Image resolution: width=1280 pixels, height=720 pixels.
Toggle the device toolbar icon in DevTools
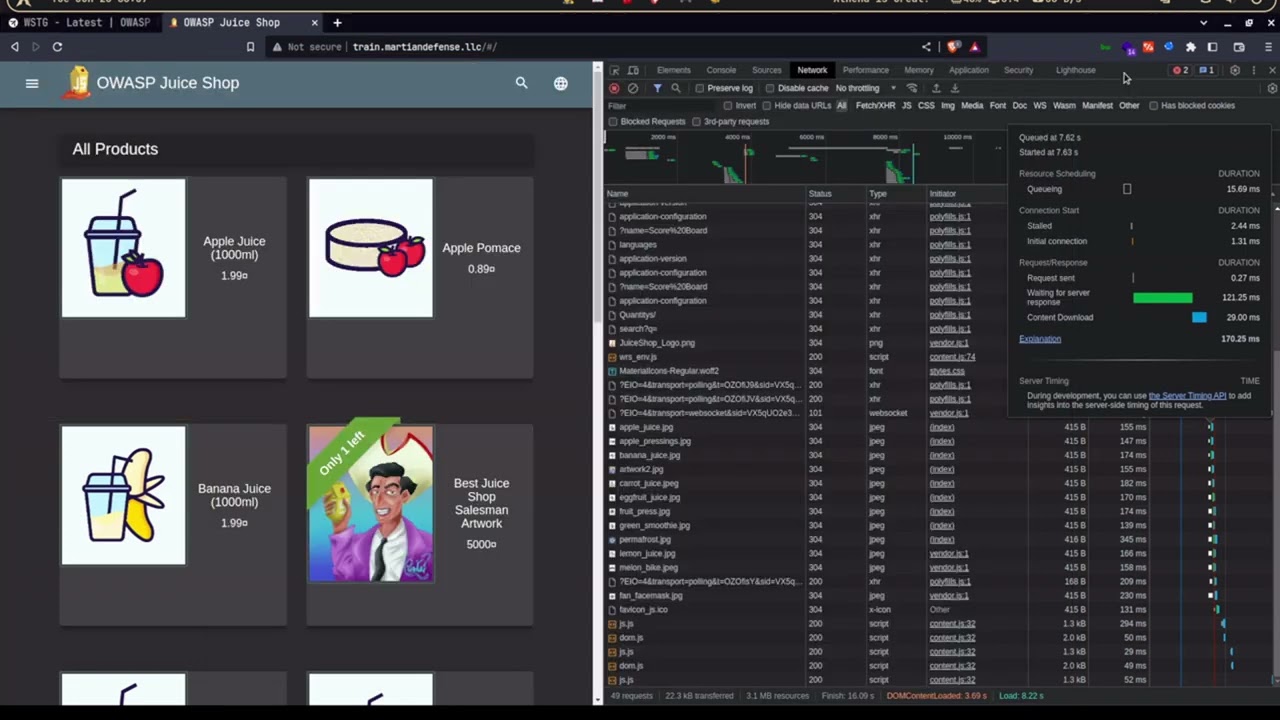pos(633,70)
